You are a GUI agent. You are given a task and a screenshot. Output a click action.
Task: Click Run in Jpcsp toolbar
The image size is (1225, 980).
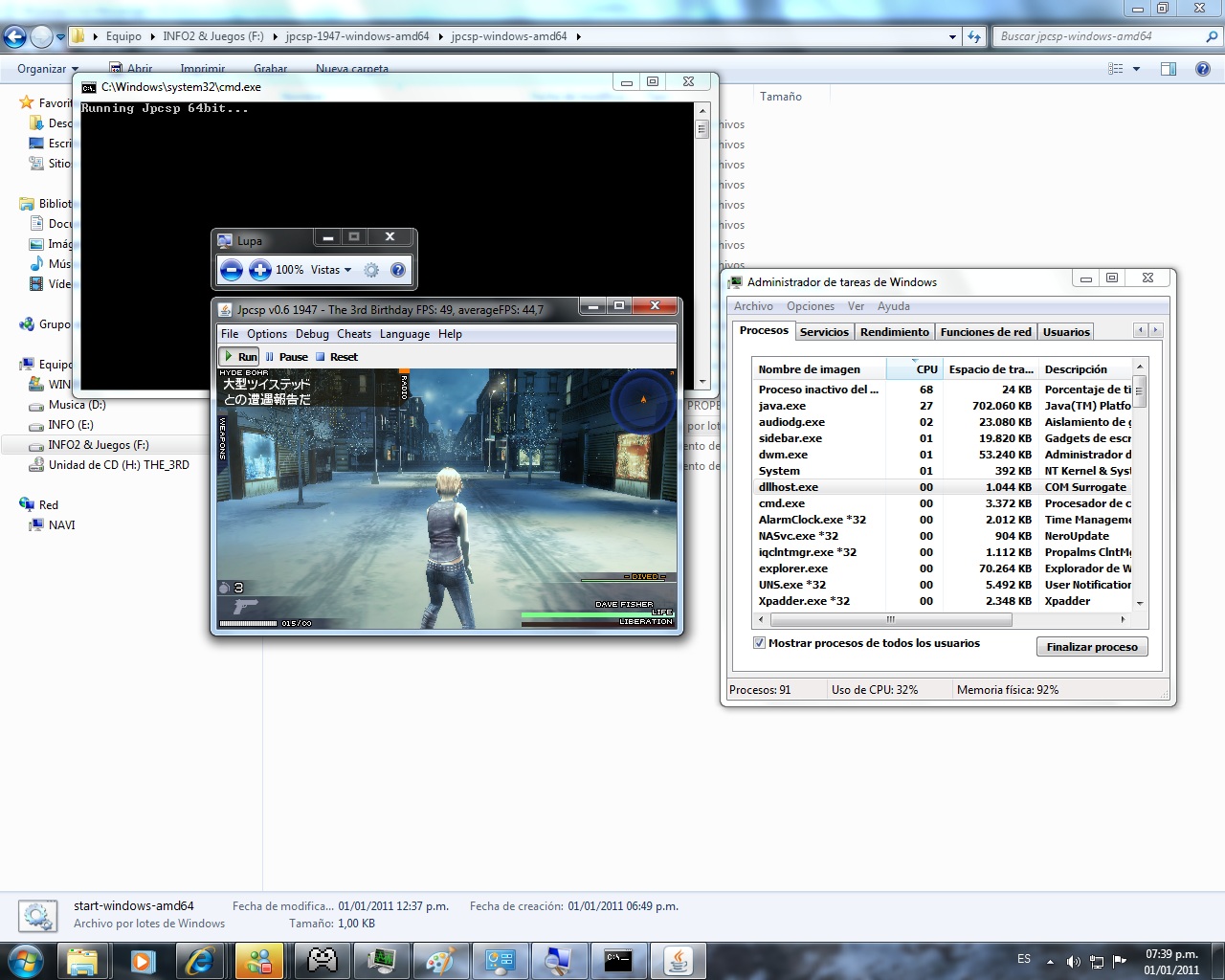tap(239, 357)
